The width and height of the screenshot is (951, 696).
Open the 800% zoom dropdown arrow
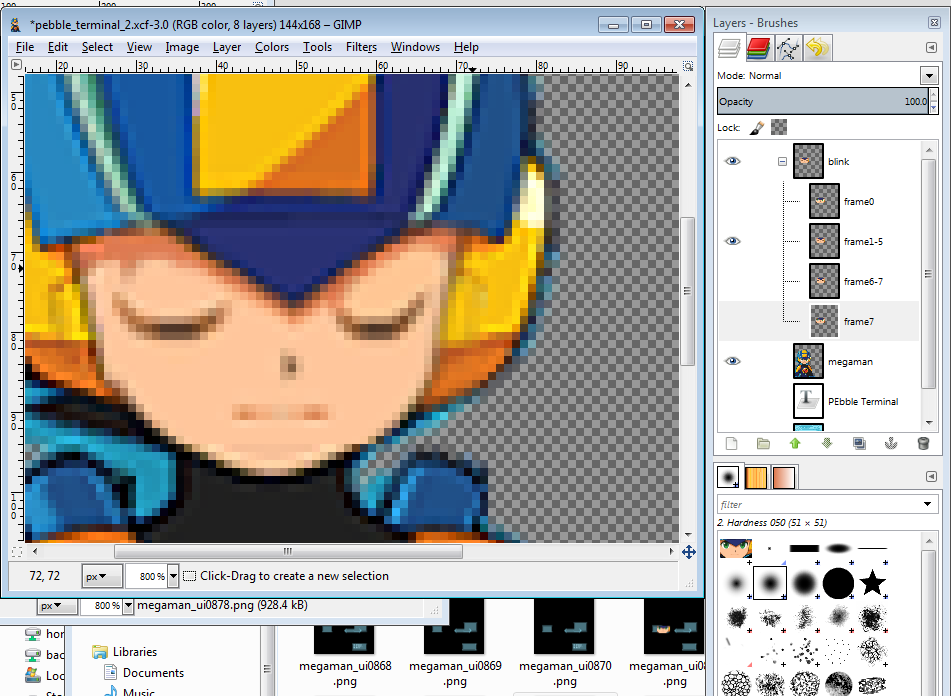point(173,576)
